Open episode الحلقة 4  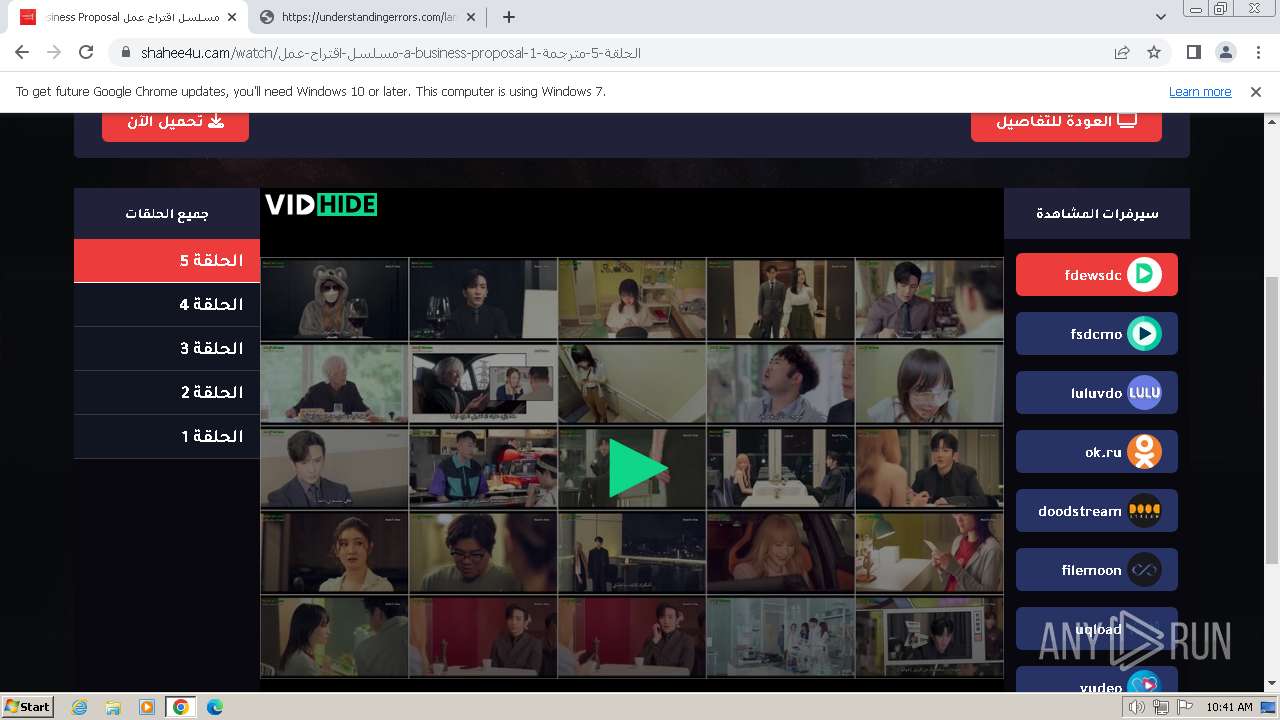(x=167, y=305)
